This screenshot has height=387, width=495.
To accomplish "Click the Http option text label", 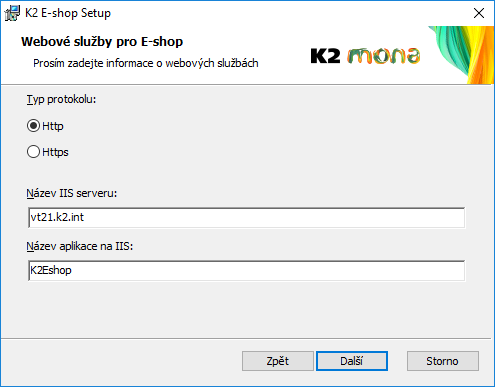I will click(x=53, y=126).
